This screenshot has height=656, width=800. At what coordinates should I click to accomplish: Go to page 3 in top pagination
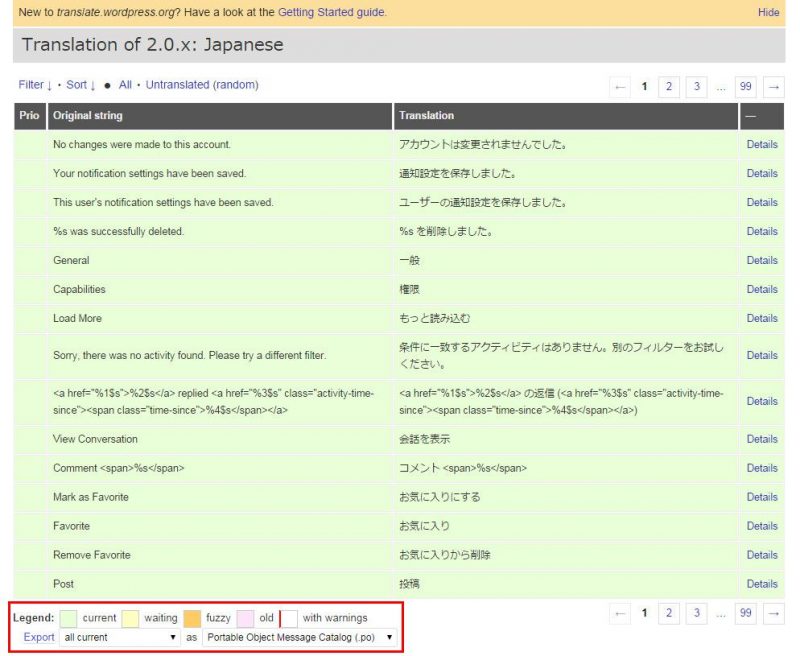click(x=696, y=86)
